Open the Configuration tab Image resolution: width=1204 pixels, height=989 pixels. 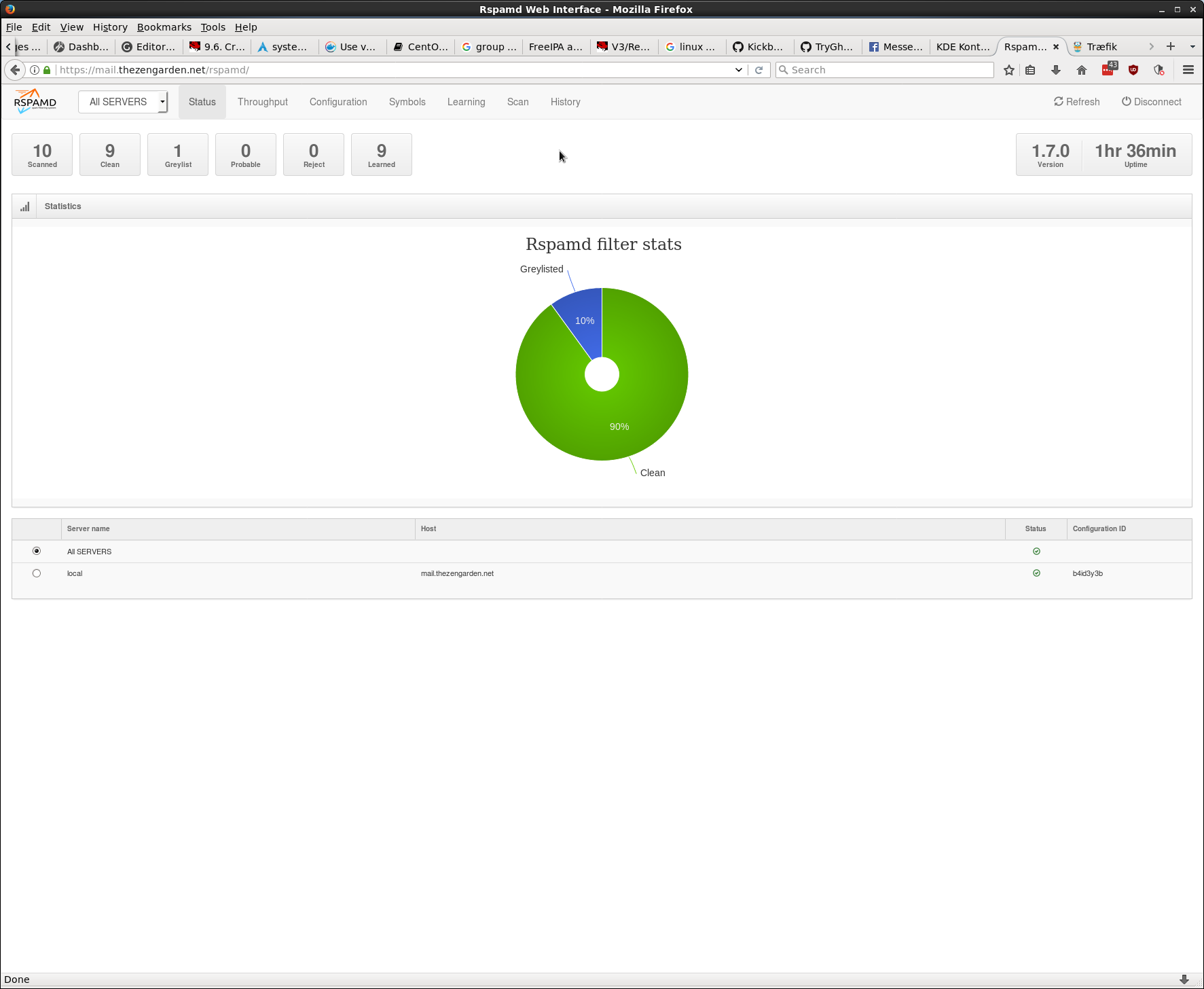coord(338,102)
